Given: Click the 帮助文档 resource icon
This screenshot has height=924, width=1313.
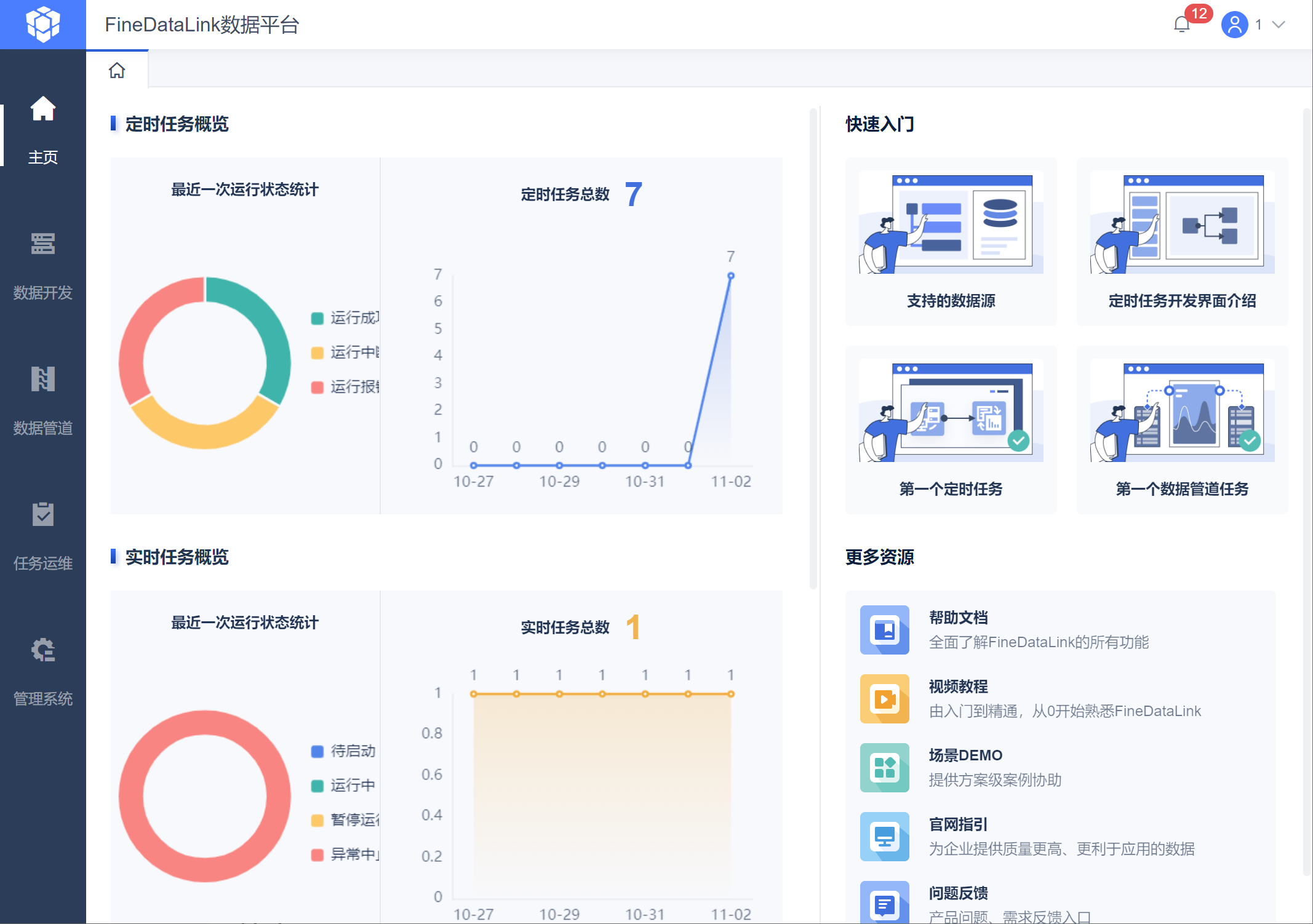Looking at the screenshot, I should click(884, 630).
